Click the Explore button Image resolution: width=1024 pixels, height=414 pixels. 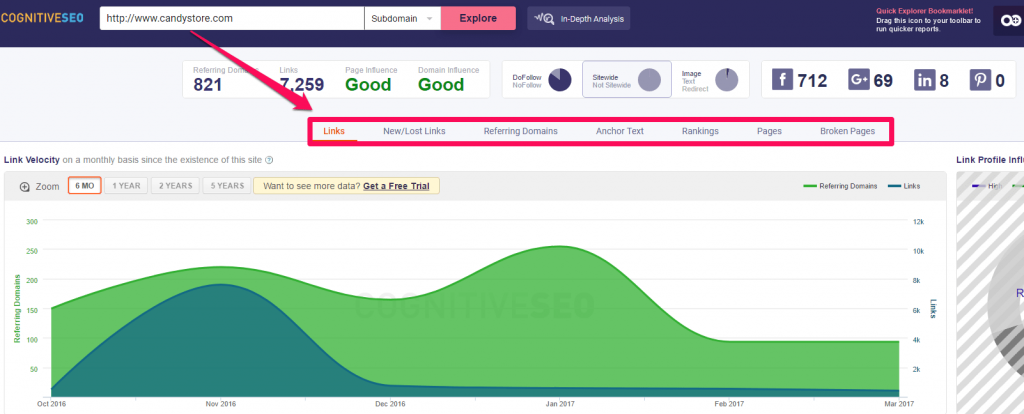478,18
